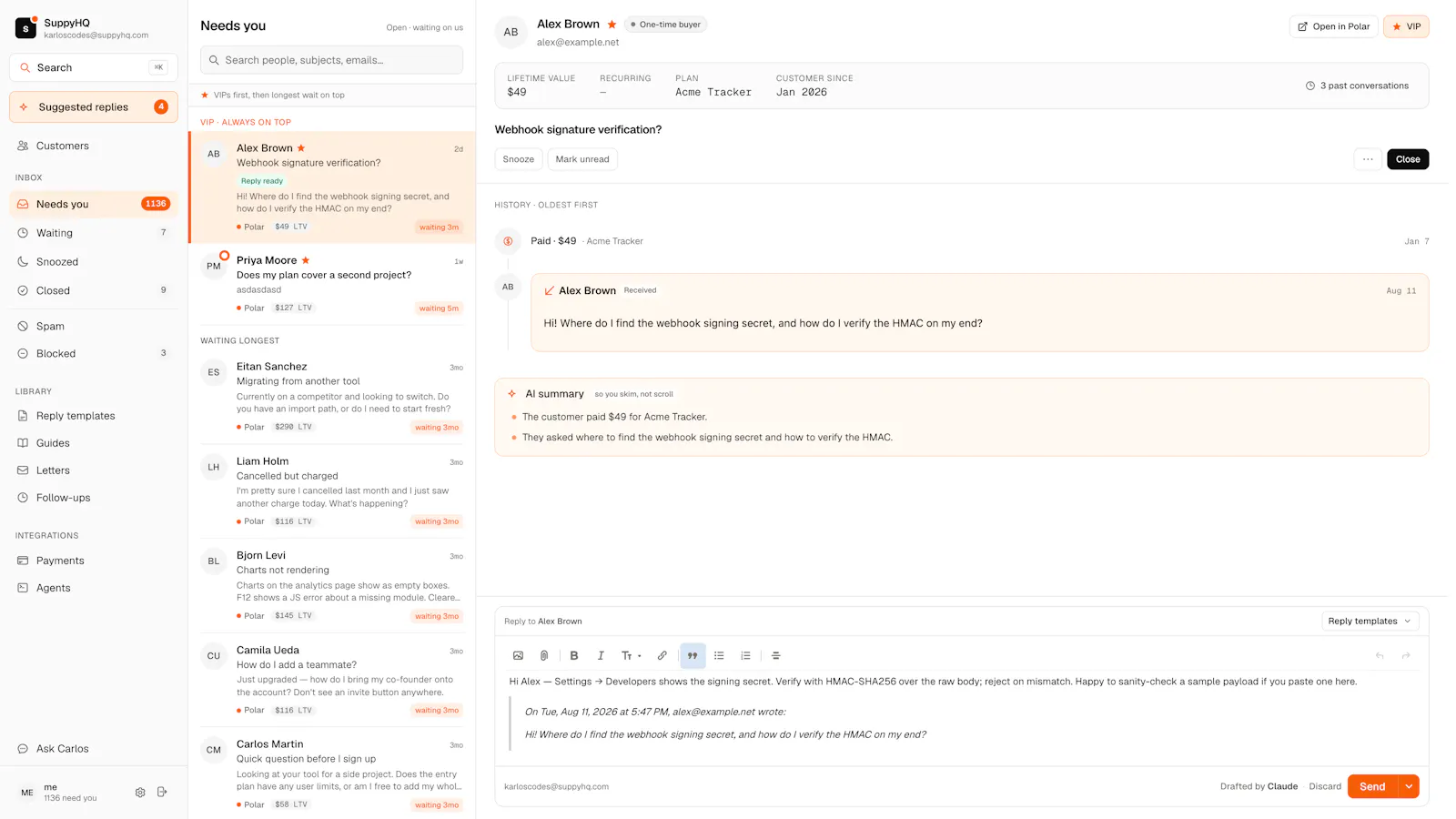Click the One-time buyer tag
This screenshot has width=1456, height=819.
pos(666,25)
